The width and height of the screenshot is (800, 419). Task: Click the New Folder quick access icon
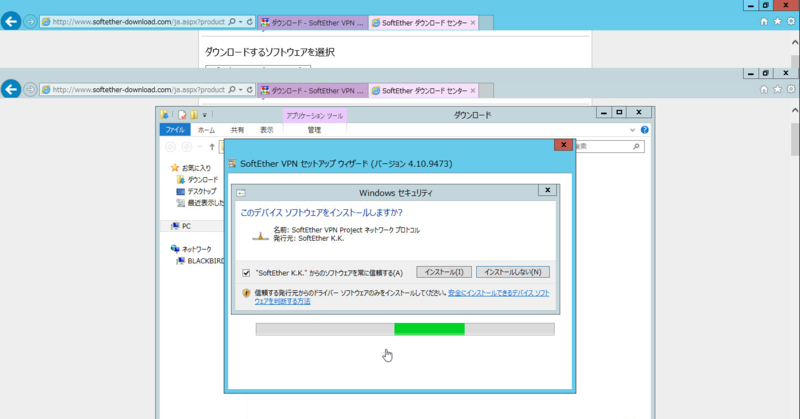pos(194,115)
